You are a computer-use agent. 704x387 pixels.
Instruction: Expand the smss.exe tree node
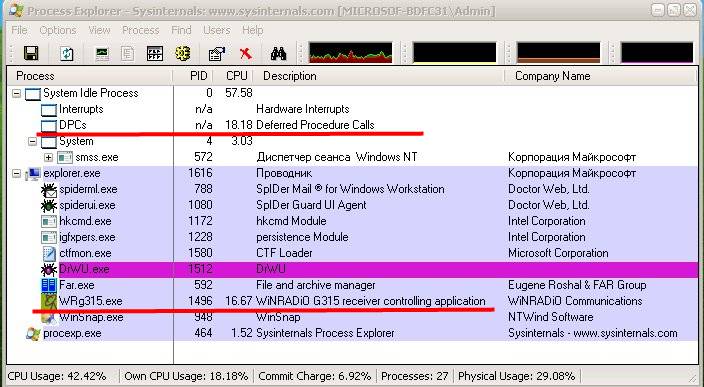[48, 158]
